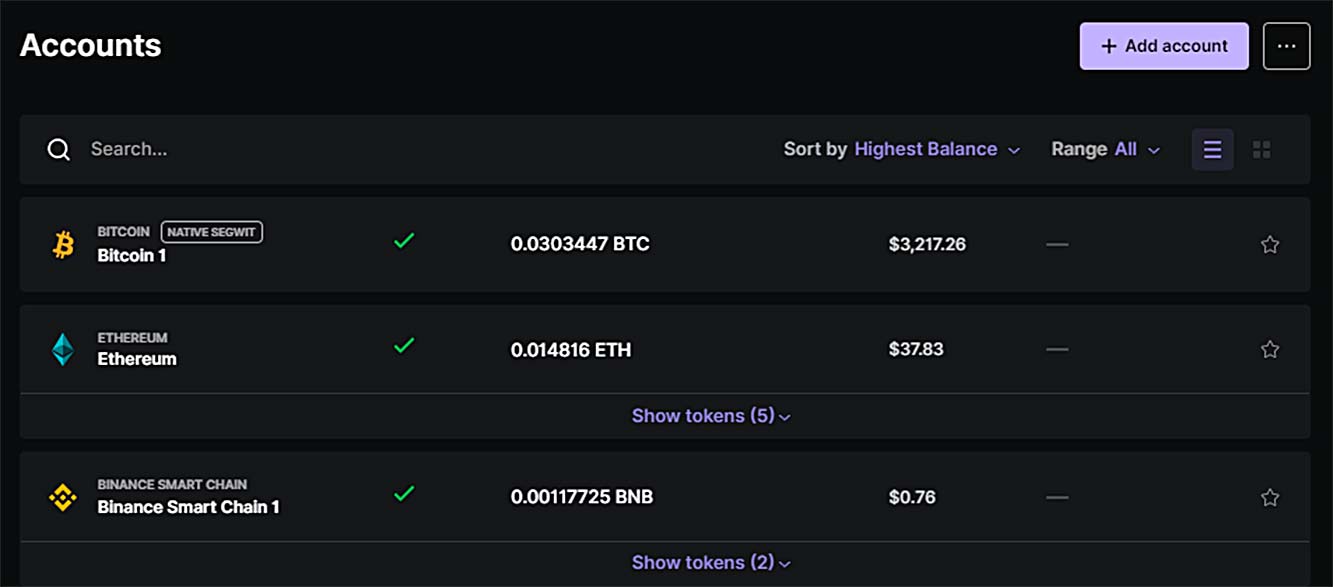Viewport: 1333px width, 587px height.
Task: Open the Accounts heading
Action: 90,45
